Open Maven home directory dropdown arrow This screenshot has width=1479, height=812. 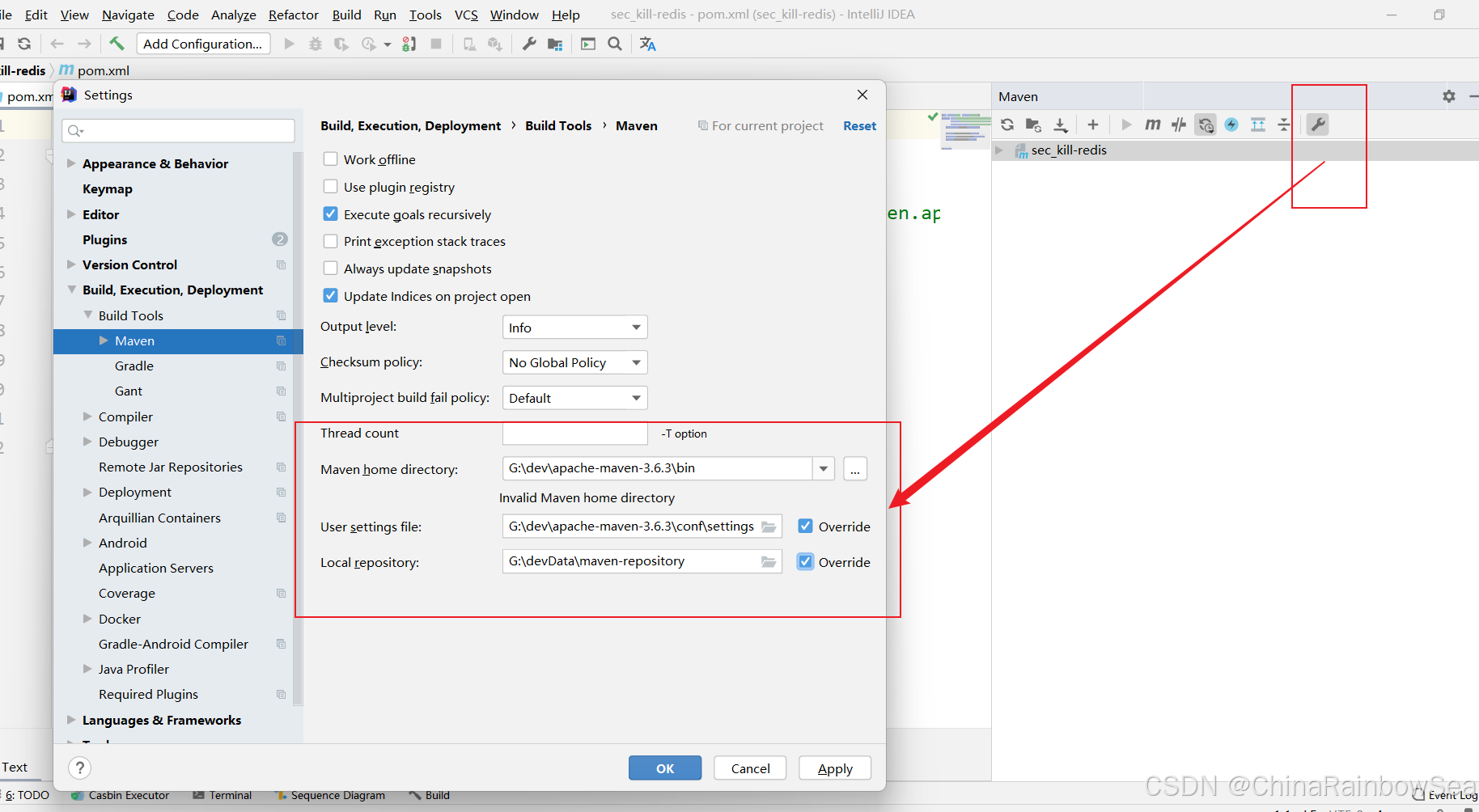(x=824, y=468)
